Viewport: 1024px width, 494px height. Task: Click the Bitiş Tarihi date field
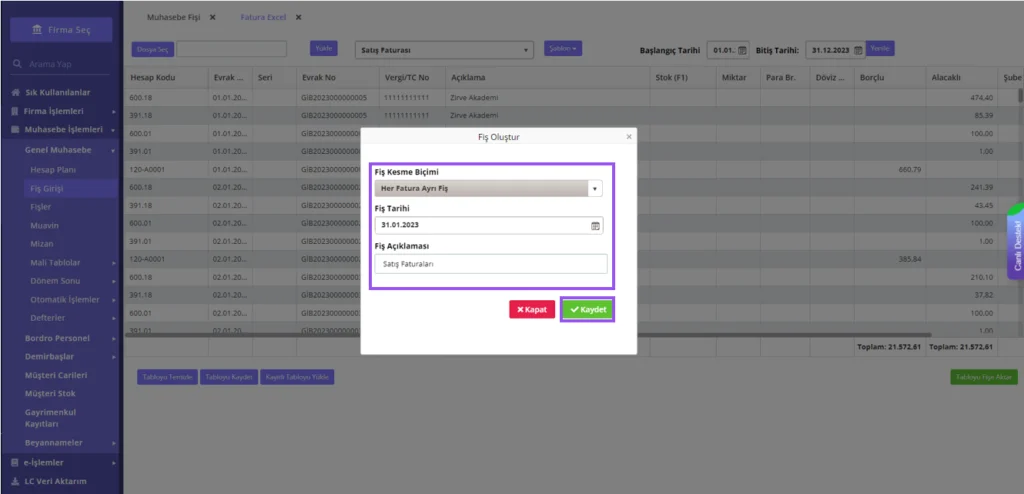pyautogui.click(x=835, y=50)
